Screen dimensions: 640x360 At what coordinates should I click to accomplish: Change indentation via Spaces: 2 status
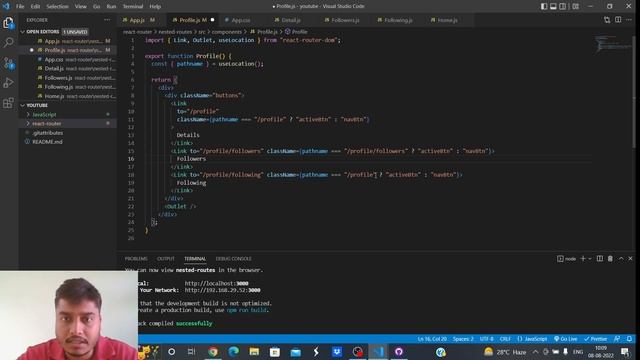point(463,339)
